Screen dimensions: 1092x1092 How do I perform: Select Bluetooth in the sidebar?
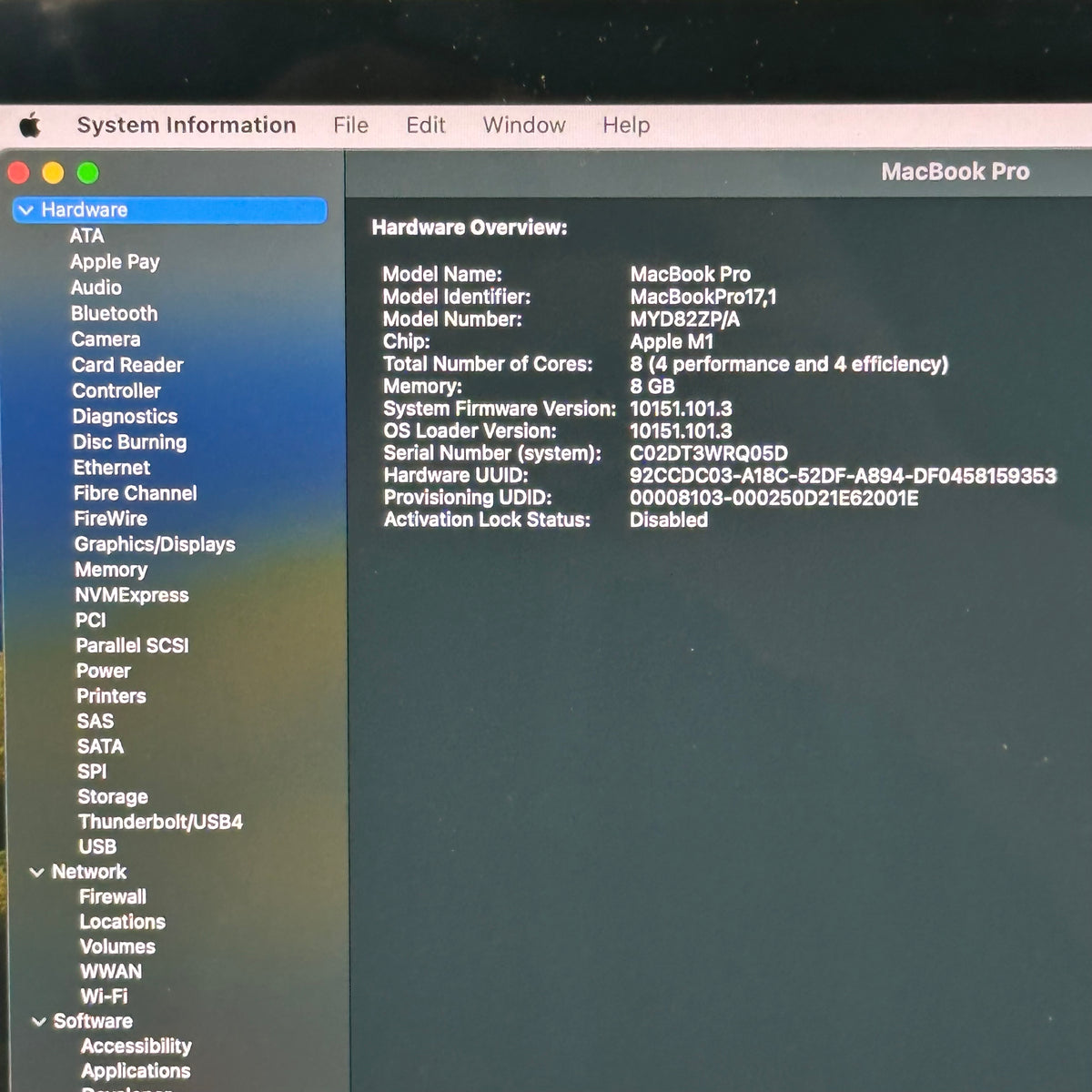pos(115,313)
